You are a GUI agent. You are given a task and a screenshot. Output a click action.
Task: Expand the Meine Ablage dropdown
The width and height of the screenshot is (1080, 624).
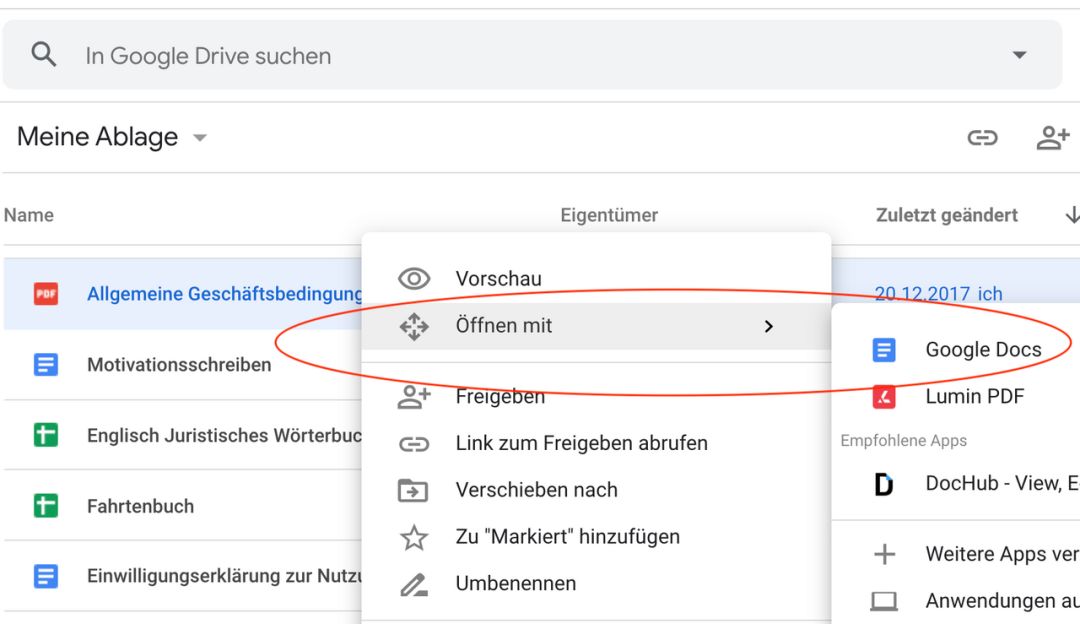[200, 138]
